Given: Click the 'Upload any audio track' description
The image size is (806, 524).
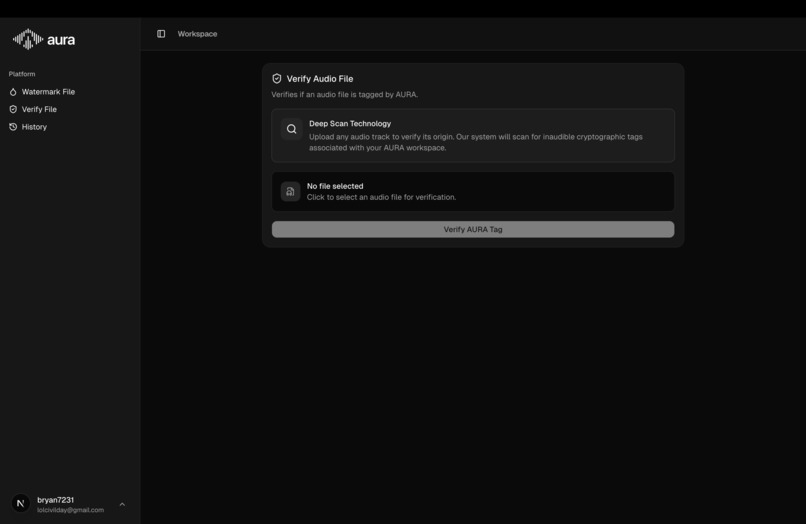Looking at the screenshot, I should click(x=475, y=142).
